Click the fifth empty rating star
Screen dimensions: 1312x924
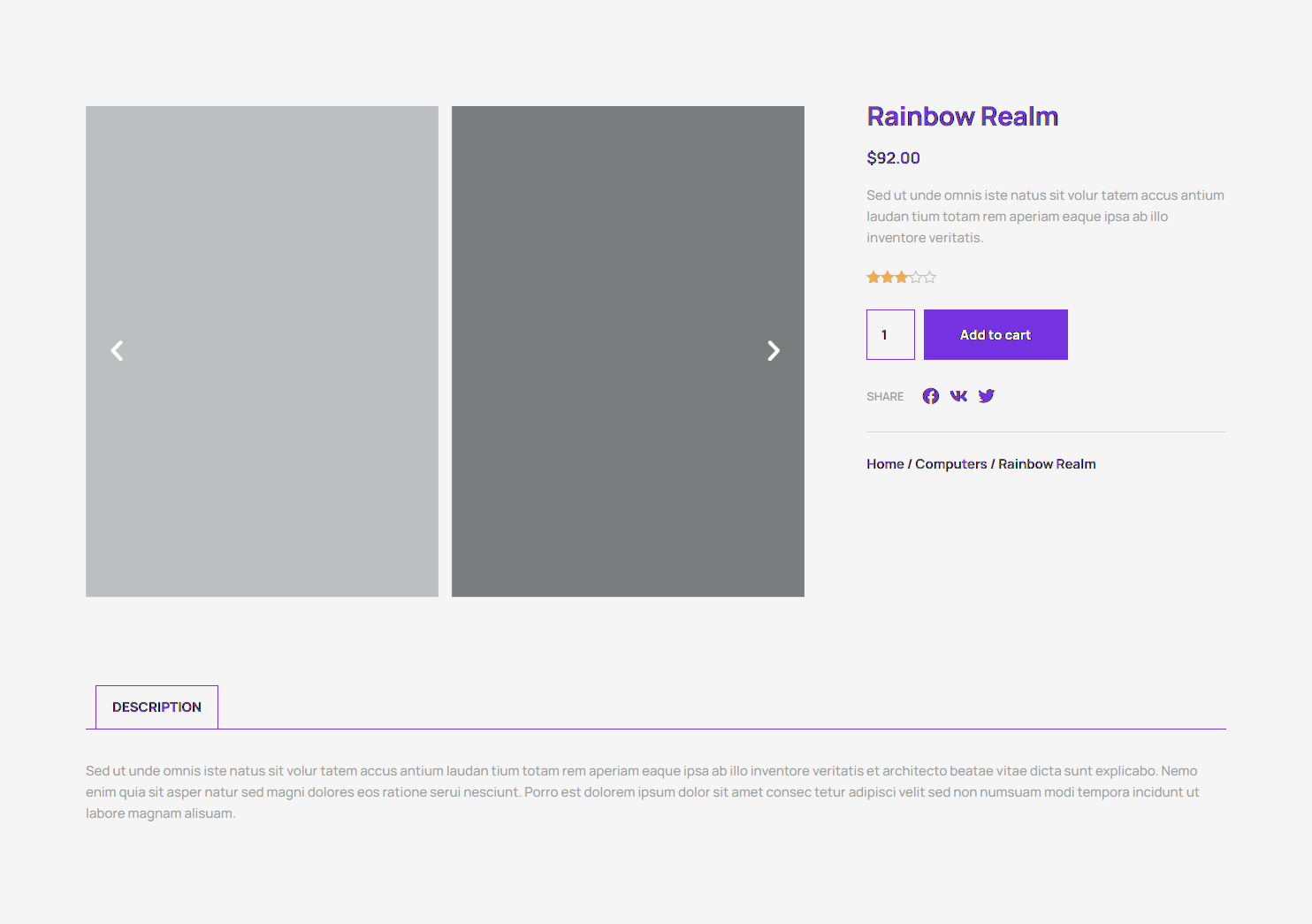click(x=929, y=278)
